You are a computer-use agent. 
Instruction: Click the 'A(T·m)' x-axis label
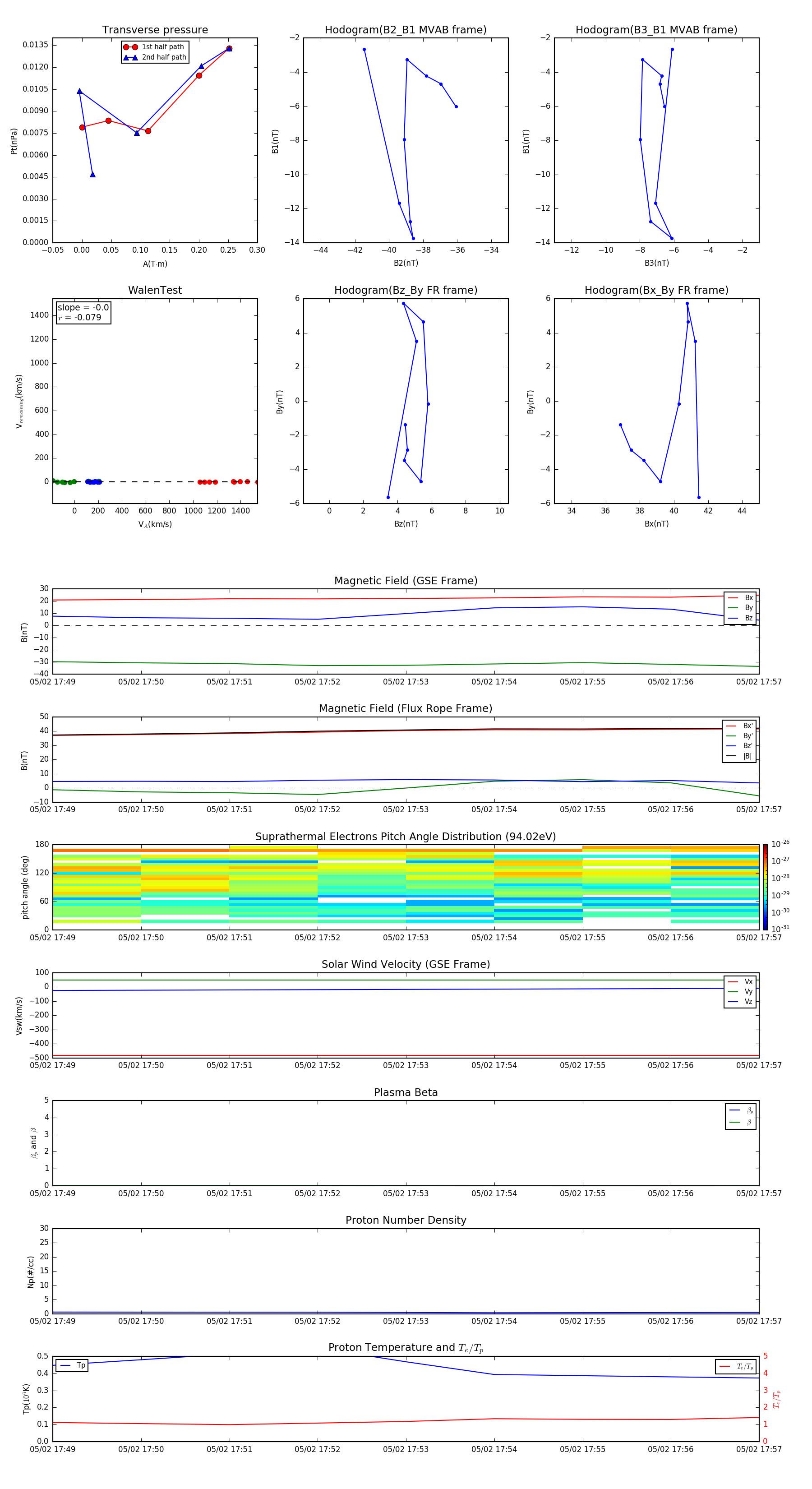click(155, 264)
